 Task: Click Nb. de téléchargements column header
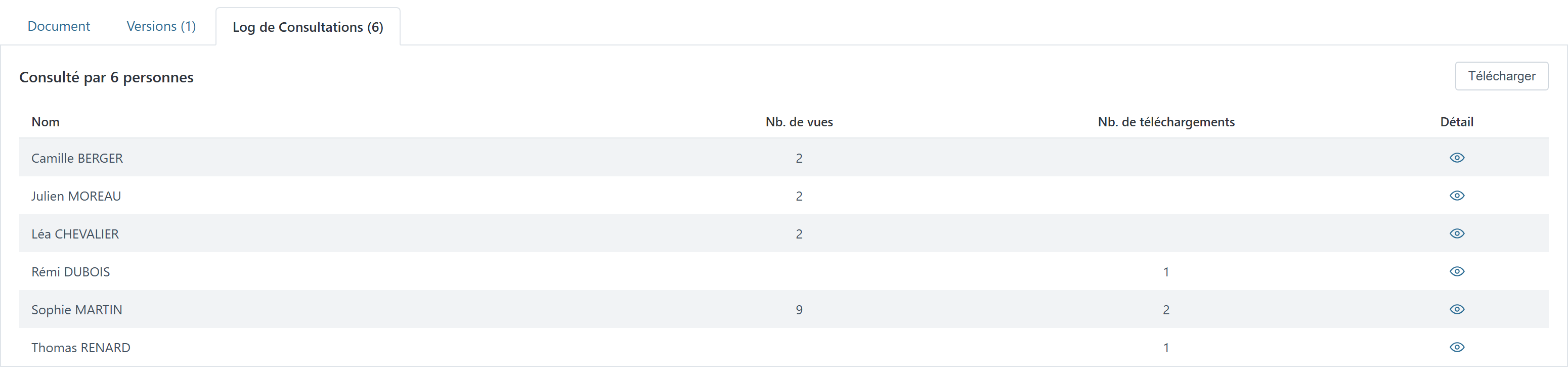click(1166, 122)
